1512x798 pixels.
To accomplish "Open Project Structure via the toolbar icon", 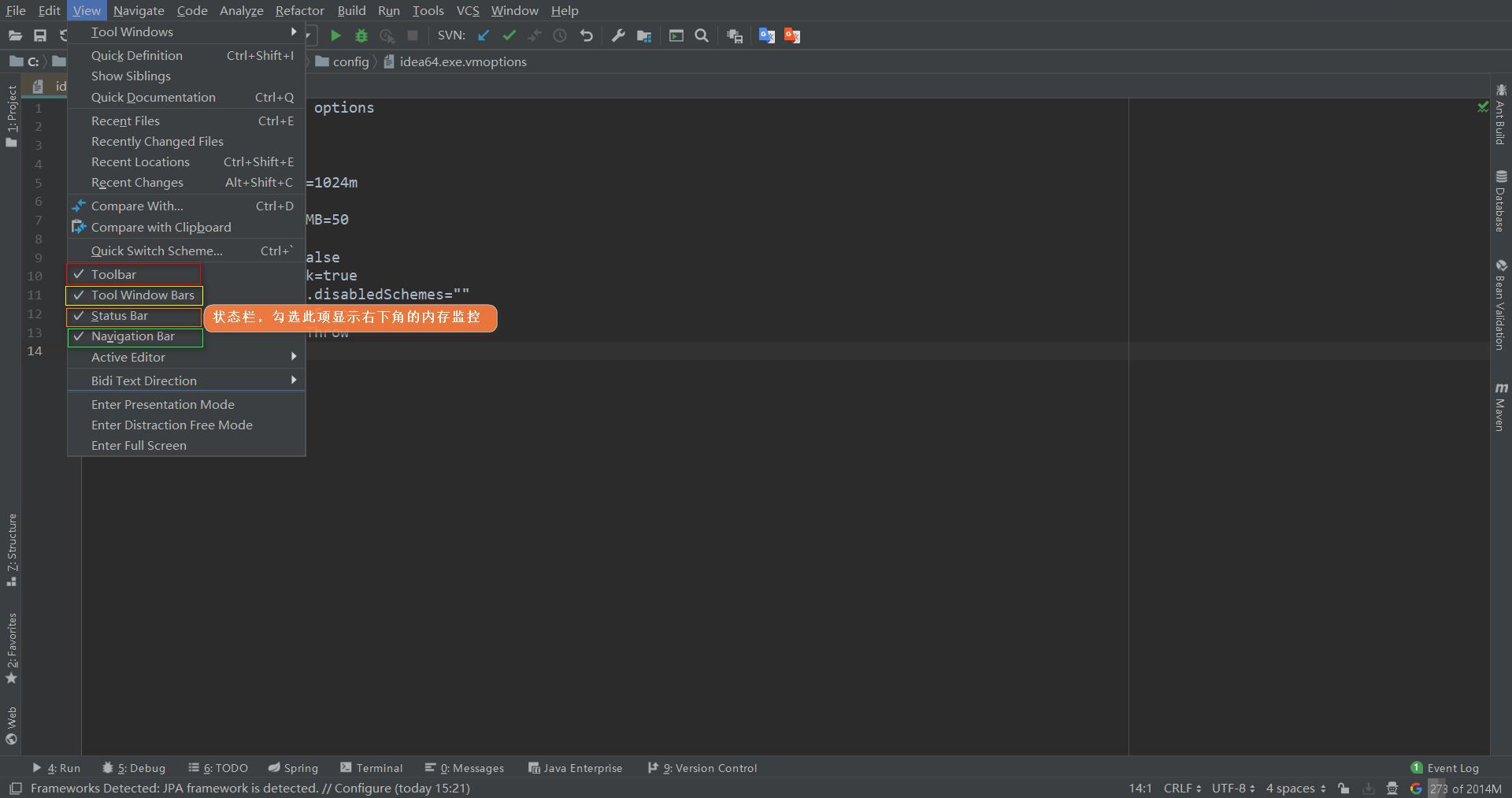I will click(x=644, y=35).
